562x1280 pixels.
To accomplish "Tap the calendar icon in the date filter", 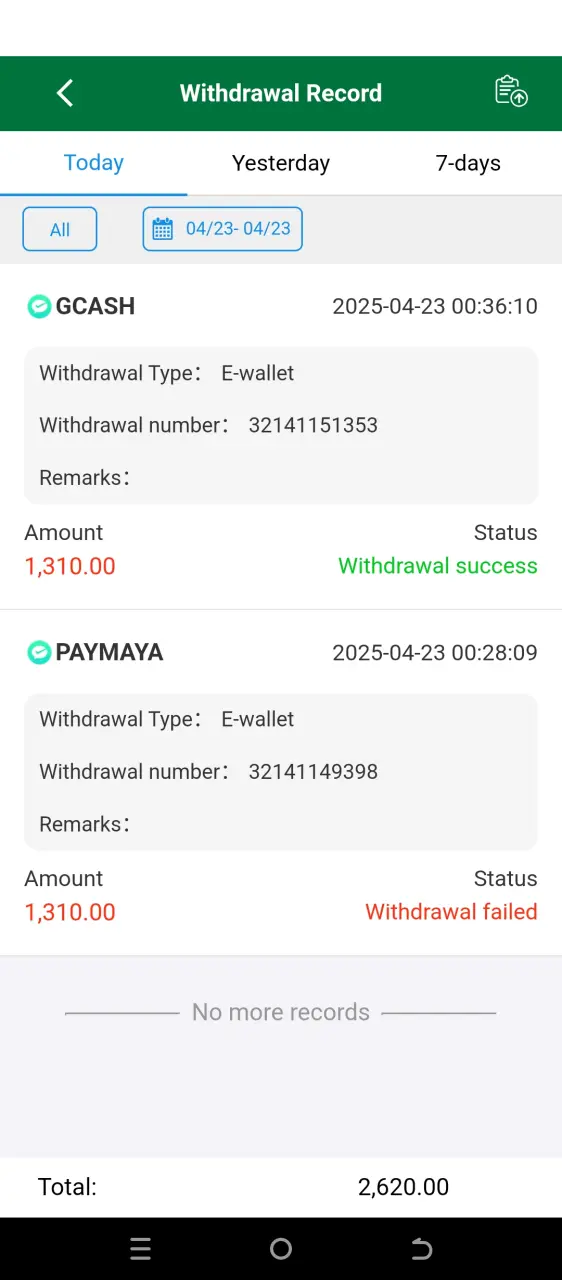I will point(162,229).
